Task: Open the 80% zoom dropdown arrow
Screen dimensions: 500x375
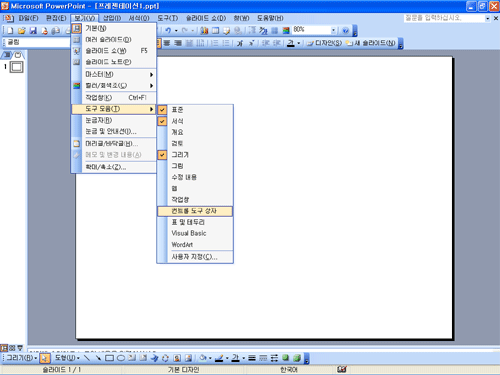Action: click(x=333, y=31)
